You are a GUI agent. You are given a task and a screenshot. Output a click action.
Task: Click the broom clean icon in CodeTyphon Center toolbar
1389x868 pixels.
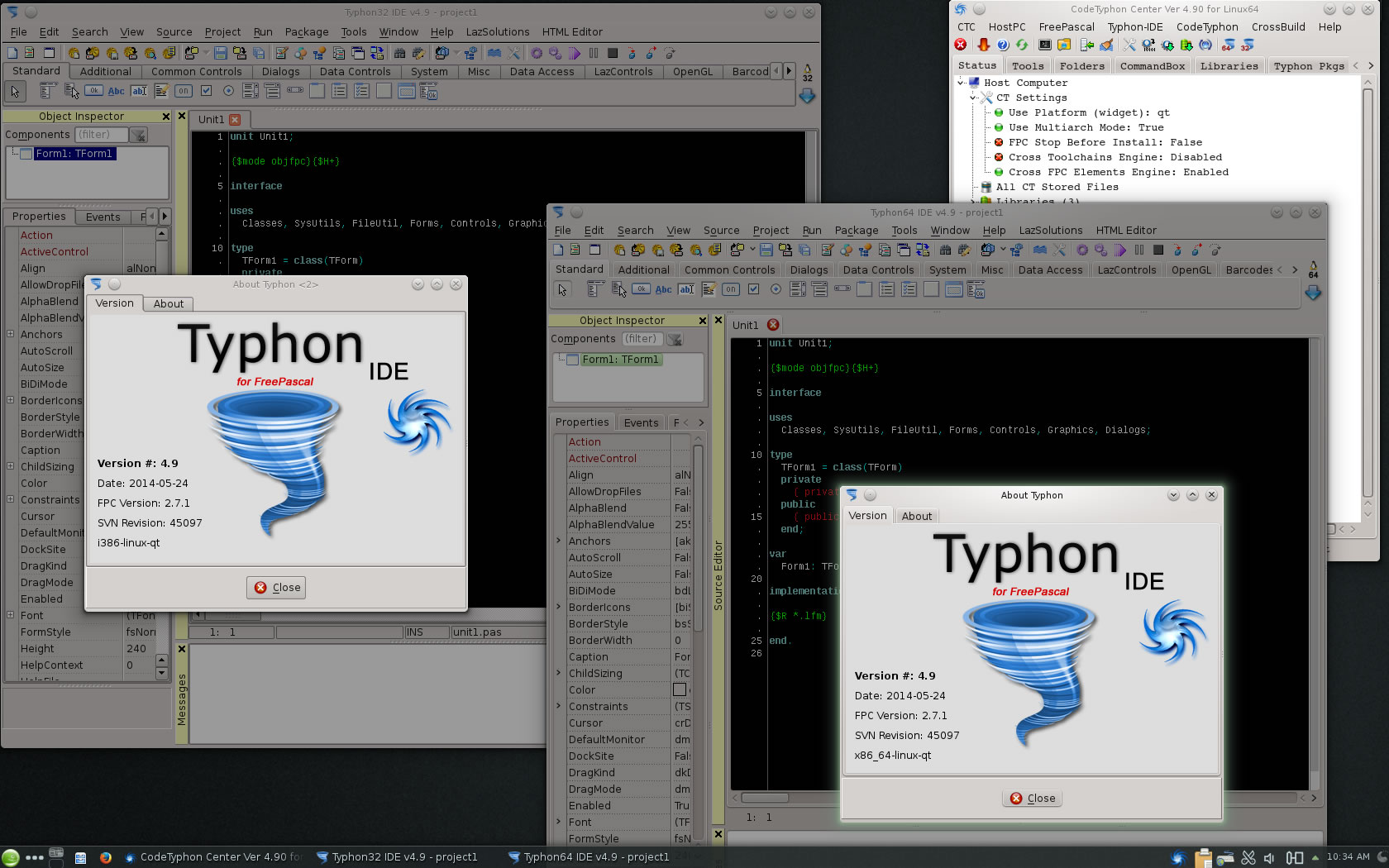point(1105,45)
